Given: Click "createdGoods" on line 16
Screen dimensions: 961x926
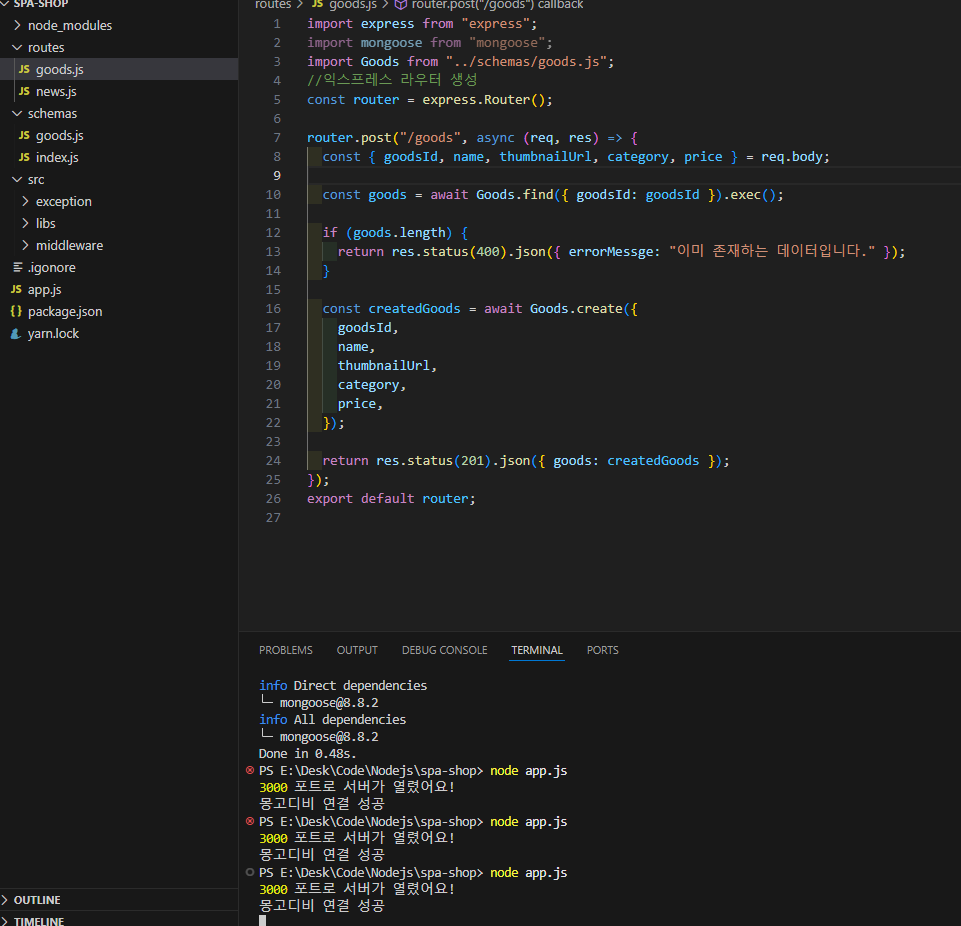Looking at the screenshot, I should (414, 308).
